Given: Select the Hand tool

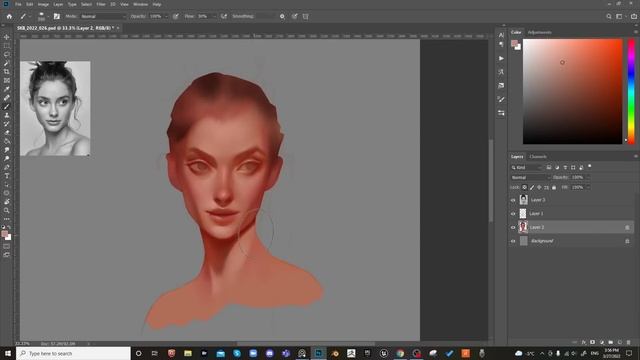Looking at the screenshot, I should pos(7,202).
